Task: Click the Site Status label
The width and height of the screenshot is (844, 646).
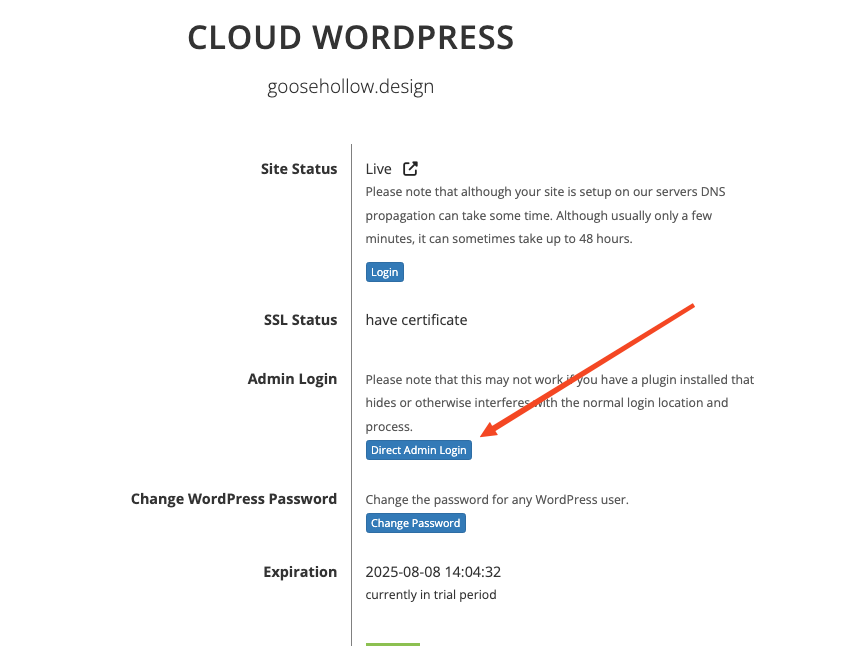Action: point(299,169)
